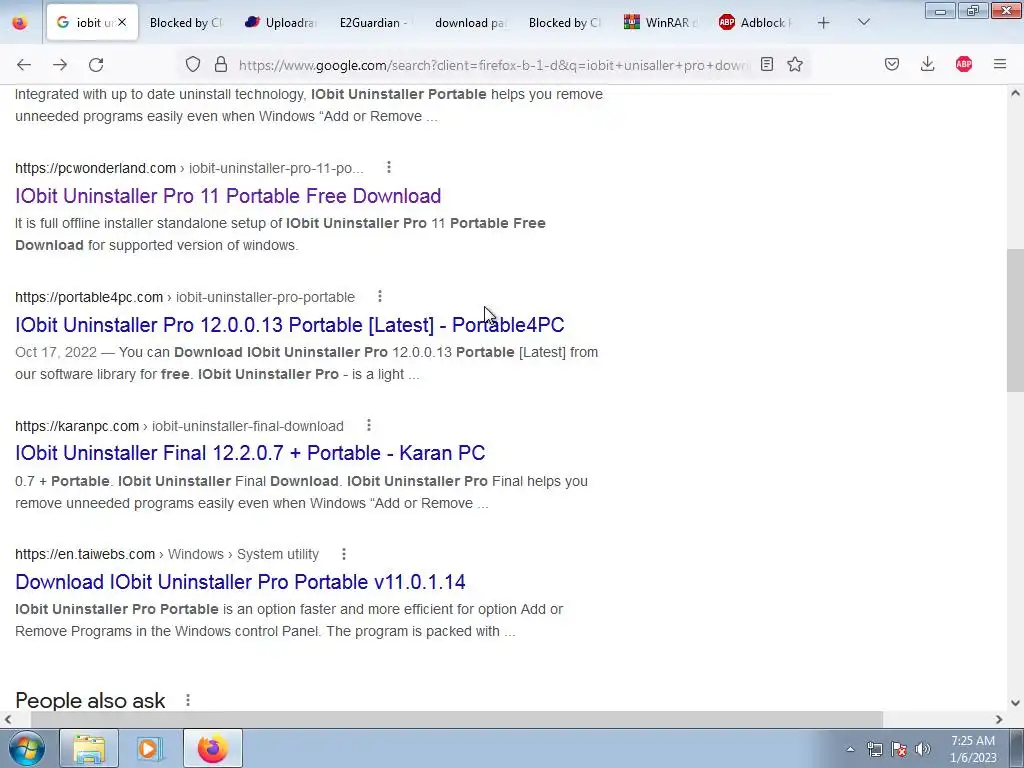This screenshot has height=768, width=1024.
Task: Open IObit Uninstaller Pro 11 Portable Free Download
Action: [228, 196]
